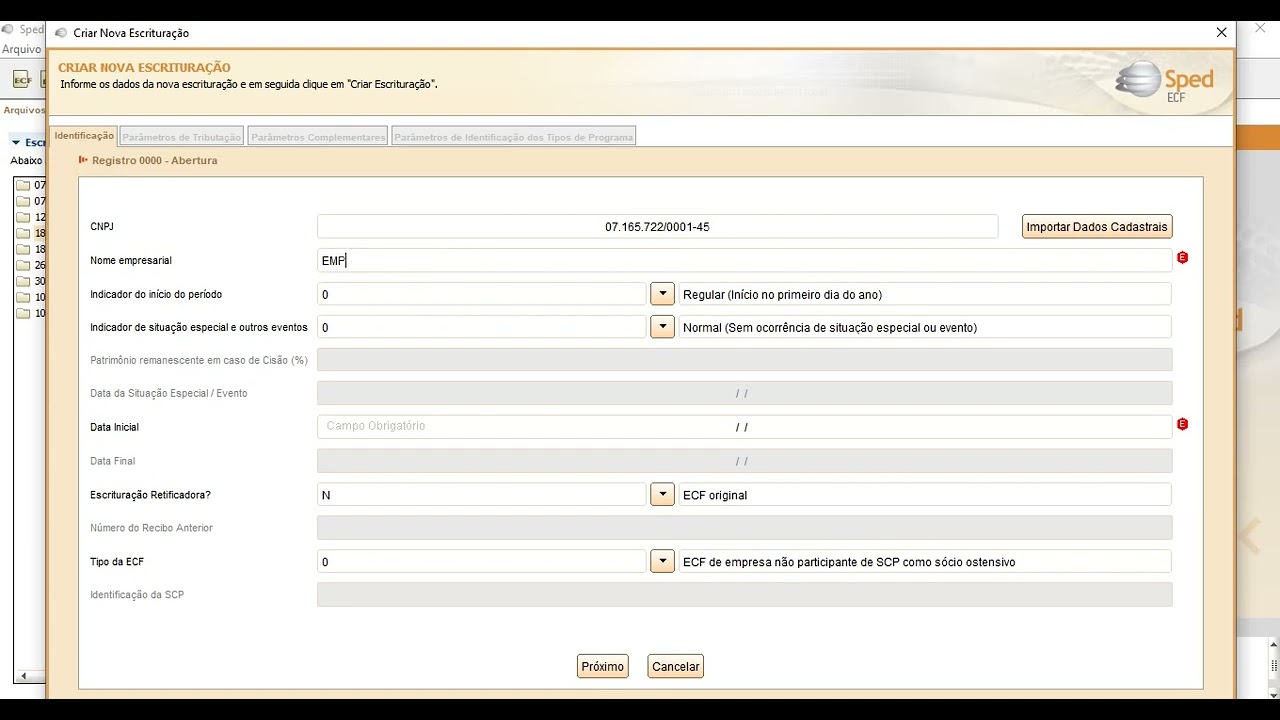Expand the Indicador de situação especial dropdown

pos(662,327)
